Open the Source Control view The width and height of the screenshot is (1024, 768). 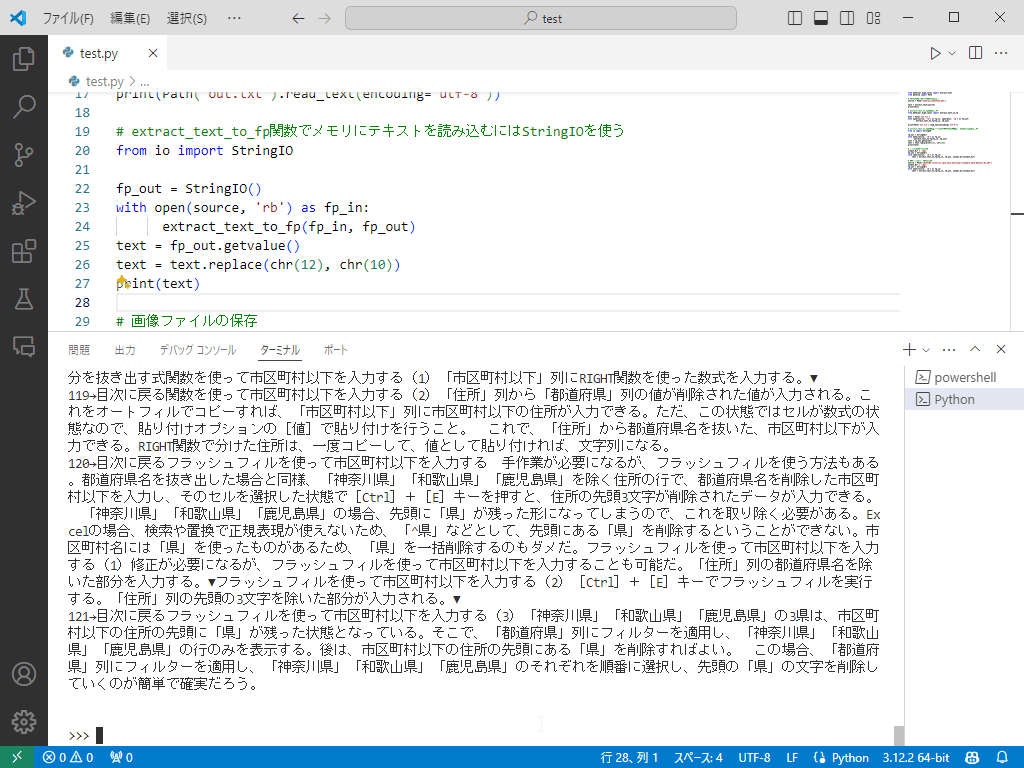(x=23, y=155)
